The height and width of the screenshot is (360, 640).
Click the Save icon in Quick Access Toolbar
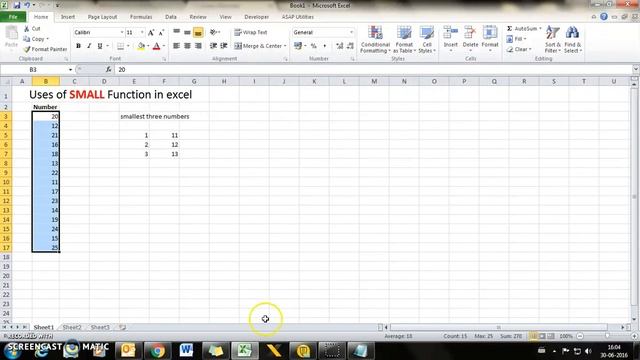click(x=17, y=5)
